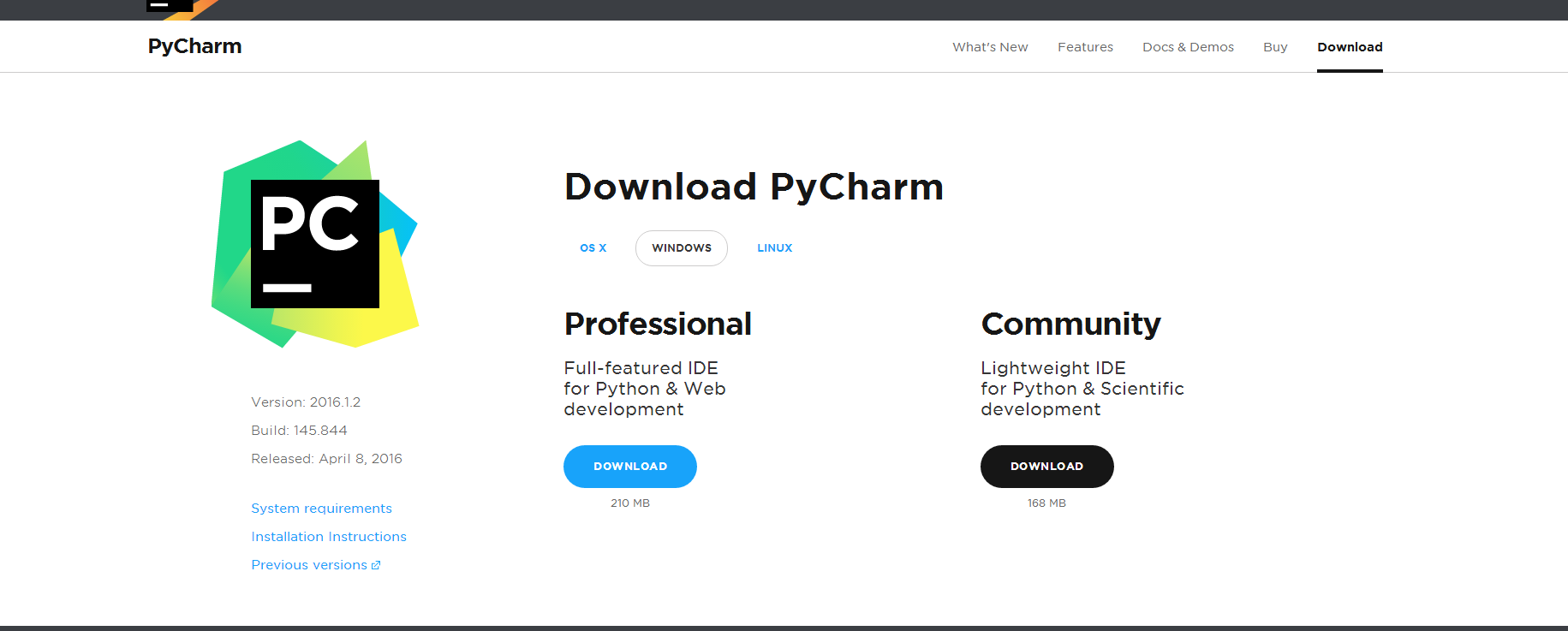Click the Professional edition heading
Screen dimensions: 1568x631
pyautogui.click(x=658, y=324)
